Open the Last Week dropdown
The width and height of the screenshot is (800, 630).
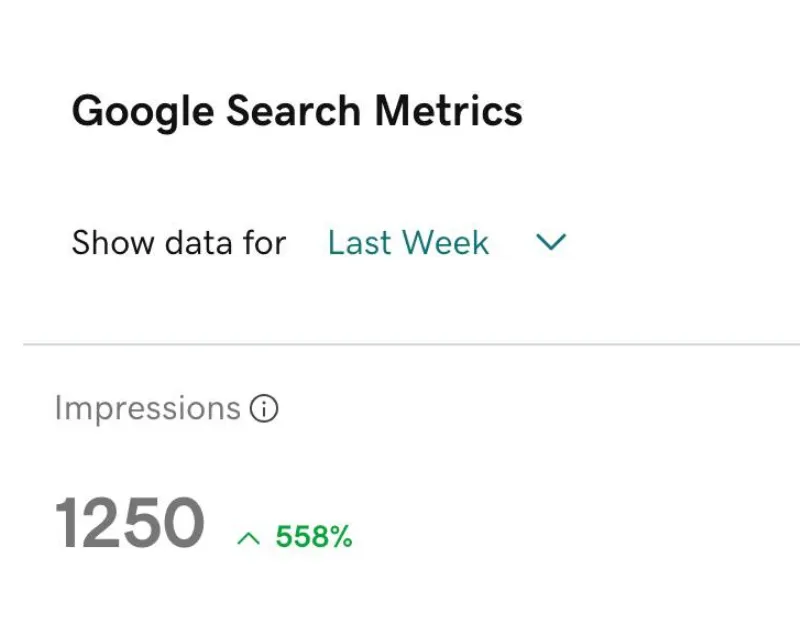click(x=408, y=243)
